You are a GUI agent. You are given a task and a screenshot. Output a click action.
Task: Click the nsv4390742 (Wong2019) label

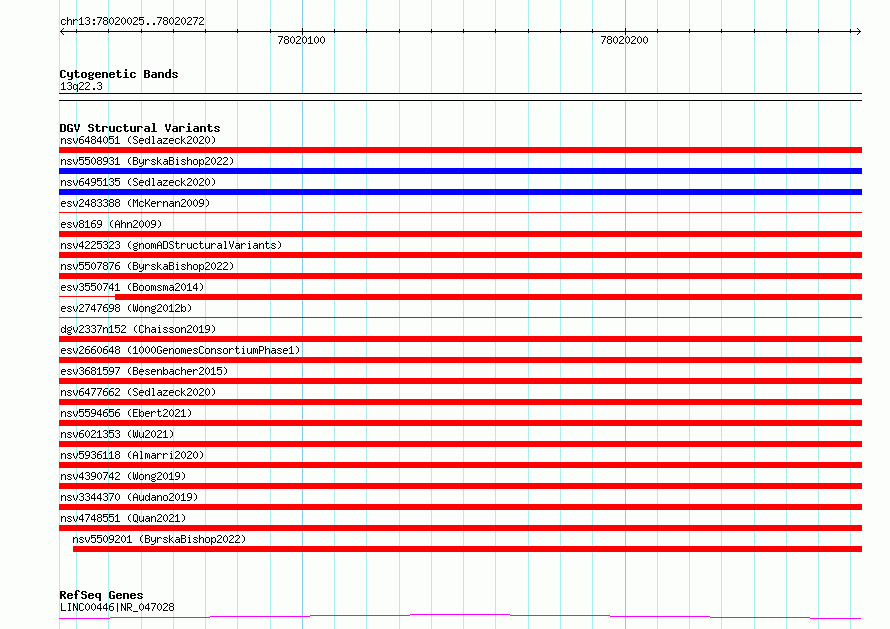coord(123,476)
